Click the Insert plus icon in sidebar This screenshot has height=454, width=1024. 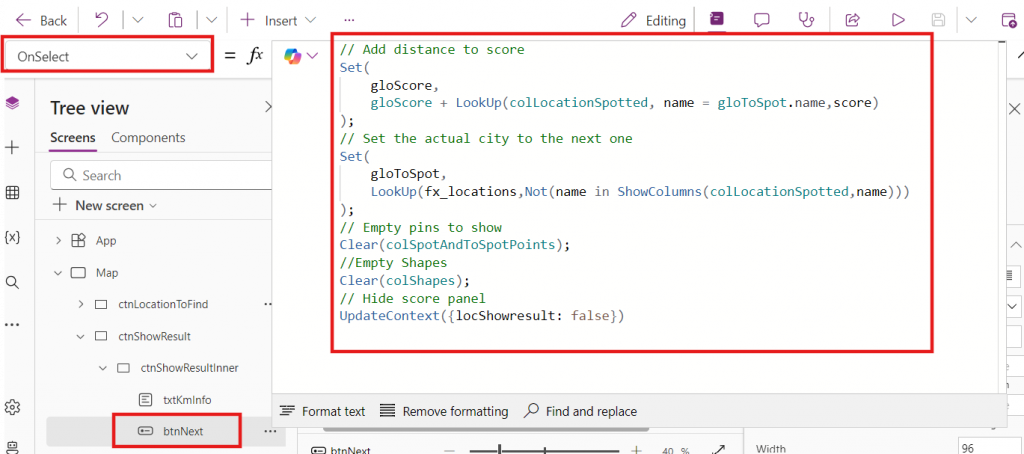coord(12,148)
